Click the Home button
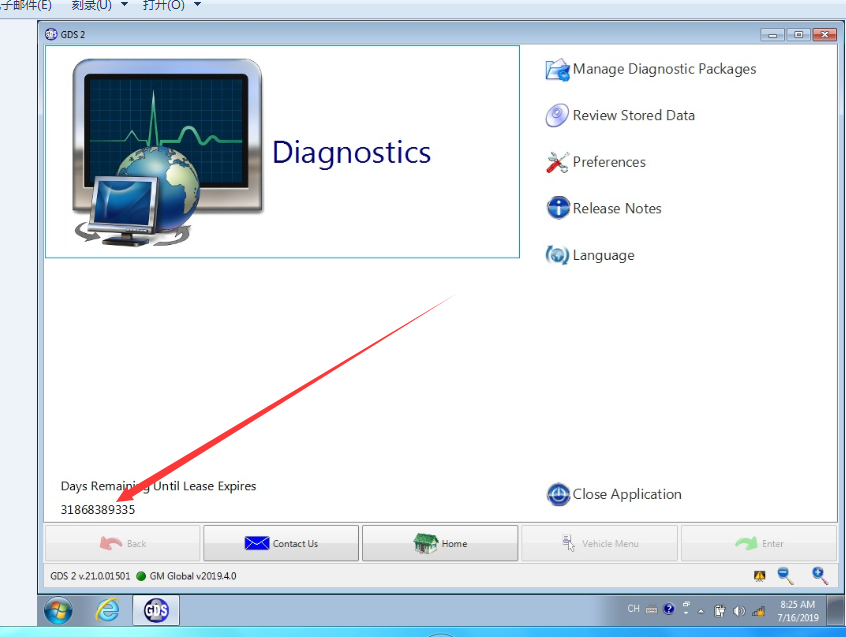 point(440,543)
